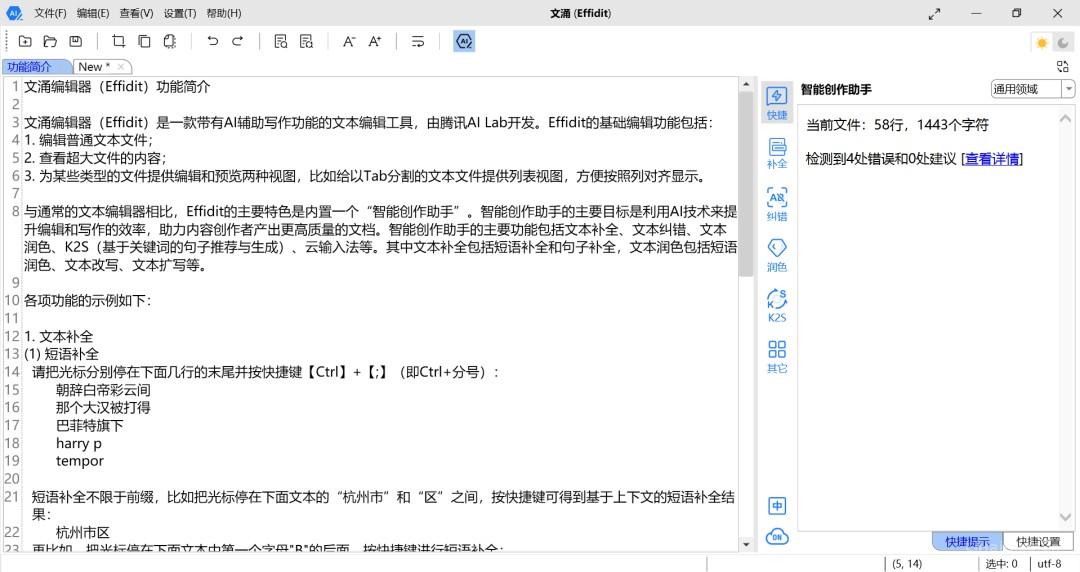This screenshot has width=1080, height=572.
Task: Click assistant panel scroll-up chevron
Action: (x=1066, y=119)
